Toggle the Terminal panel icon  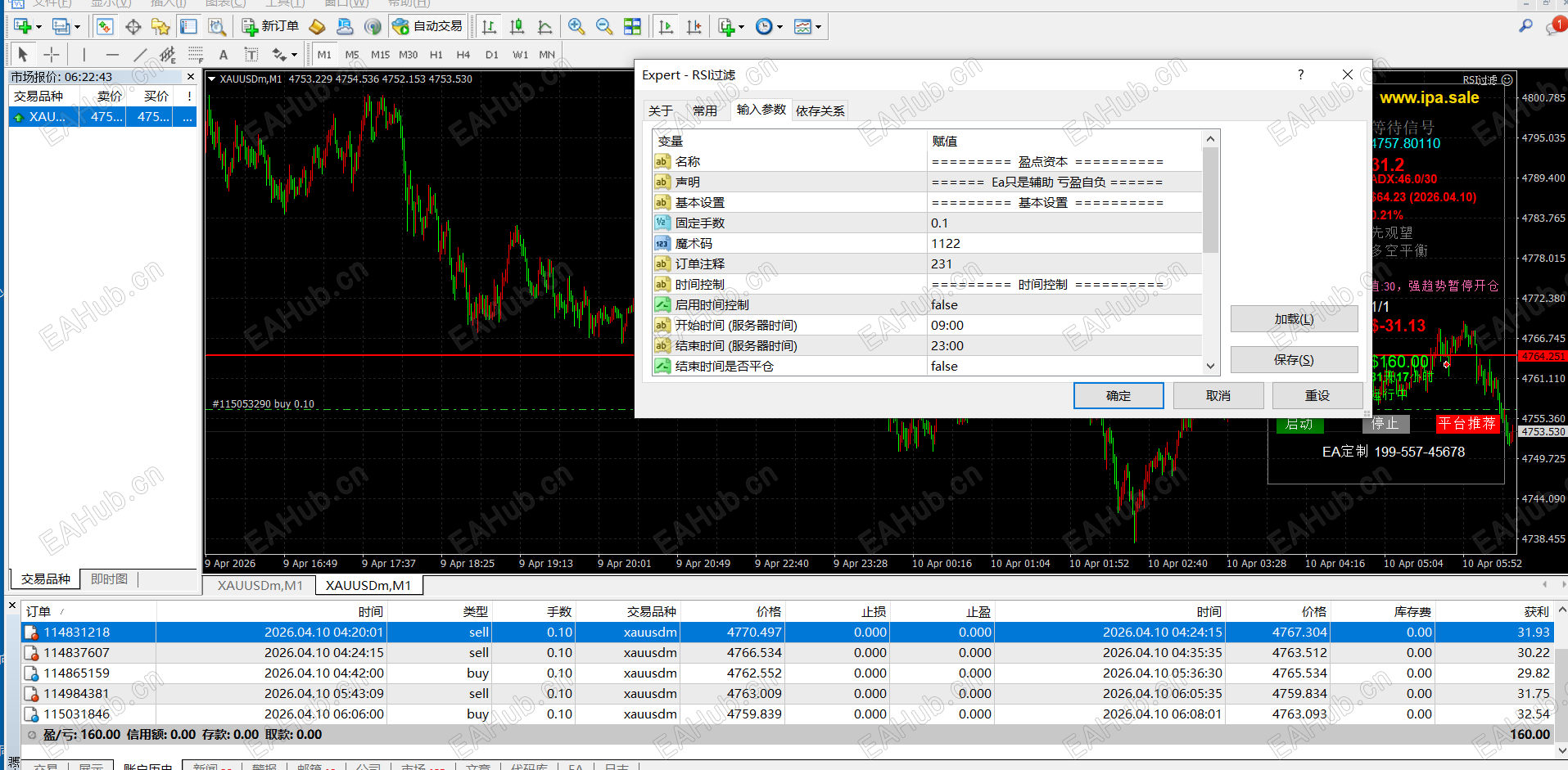click(x=188, y=26)
